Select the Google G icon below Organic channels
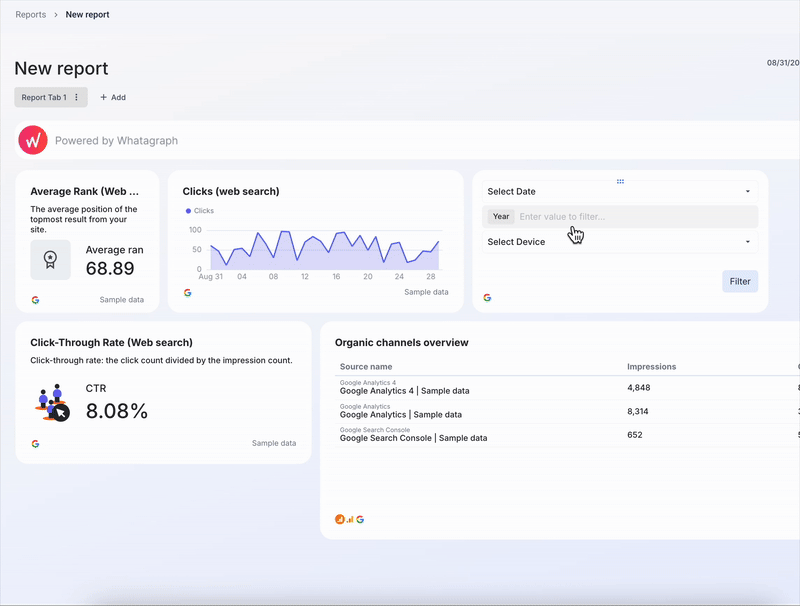The height and width of the screenshot is (606, 800). [x=360, y=519]
